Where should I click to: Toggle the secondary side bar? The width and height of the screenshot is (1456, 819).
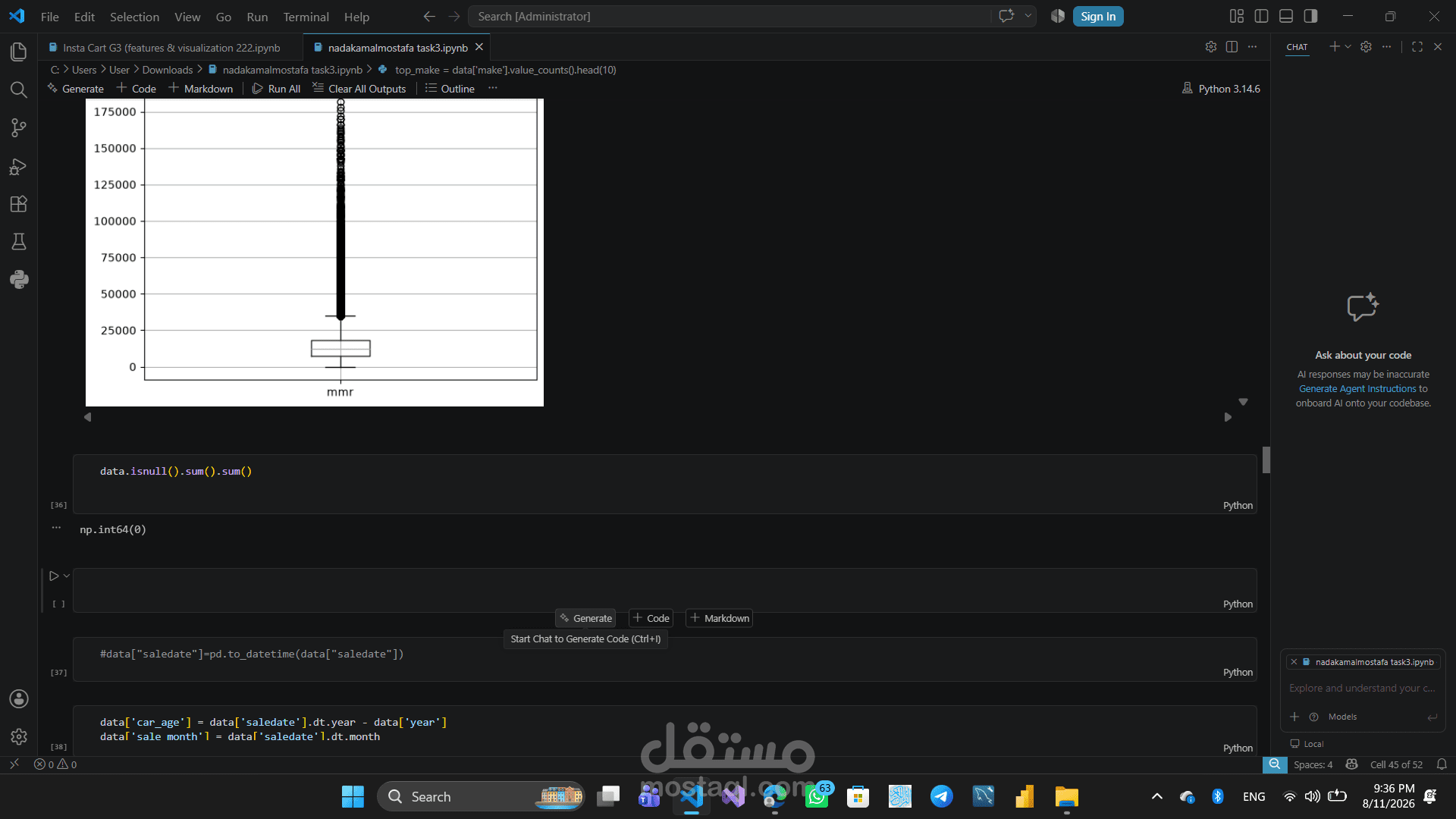pyautogui.click(x=1310, y=16)
